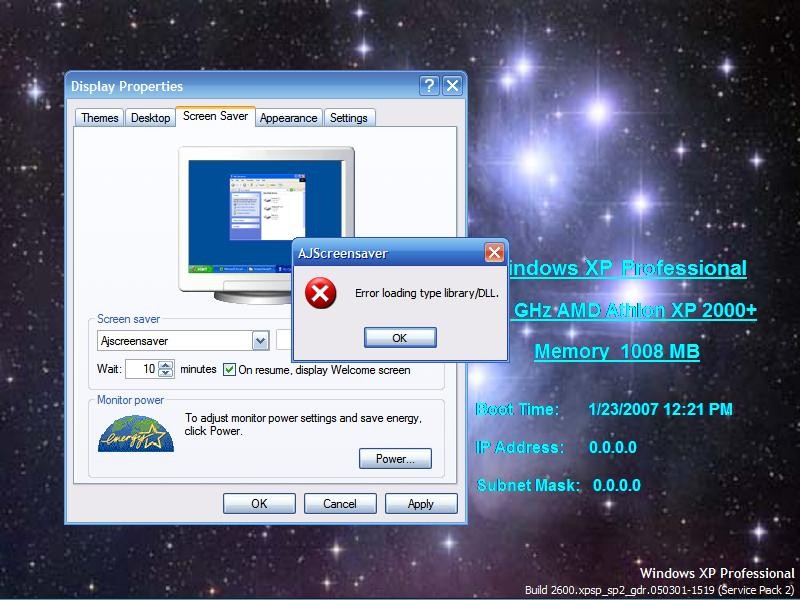Image resolution: width=800 pixels, height=600 pixels.
Task: Click the Display Properties help question-mark button
Action: click(x=429, y=86)
